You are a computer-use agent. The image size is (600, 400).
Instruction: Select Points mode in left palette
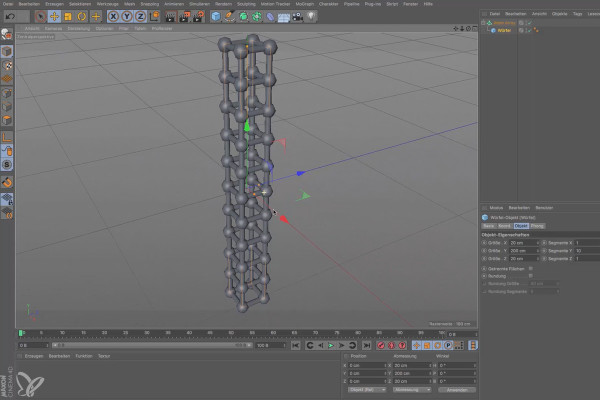pos(7,93)
